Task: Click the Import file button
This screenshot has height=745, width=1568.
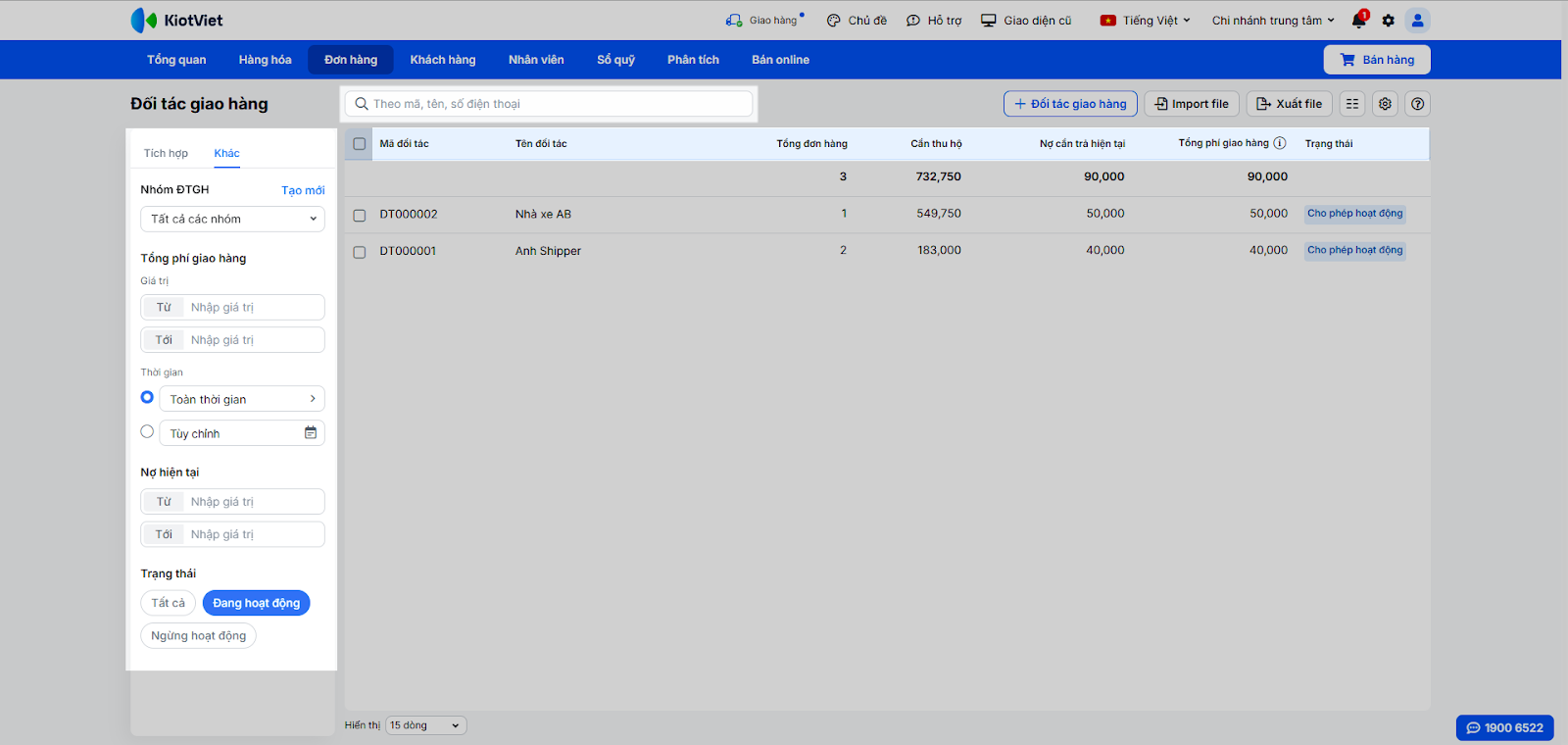Action: click(1192, 104)
